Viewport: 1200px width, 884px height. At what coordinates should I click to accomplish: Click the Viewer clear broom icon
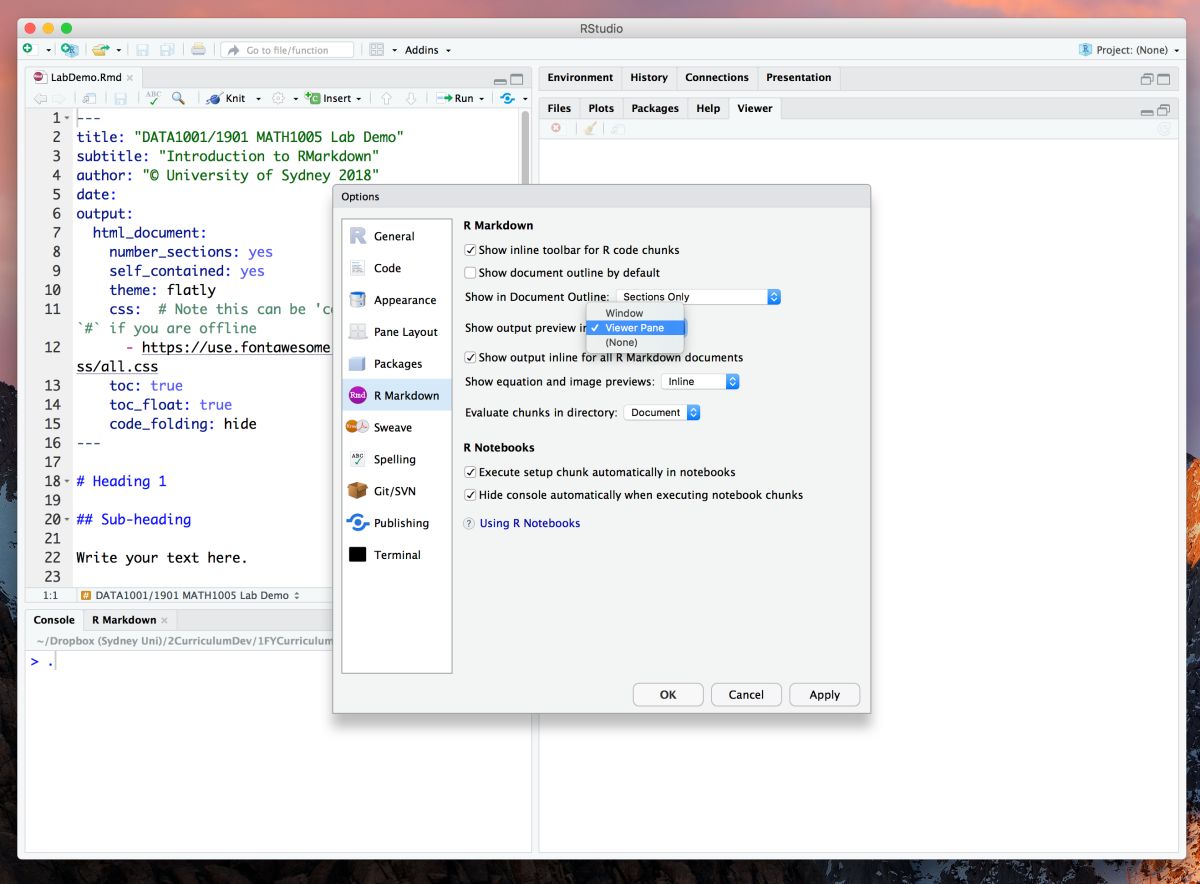(x=591, y=128)
